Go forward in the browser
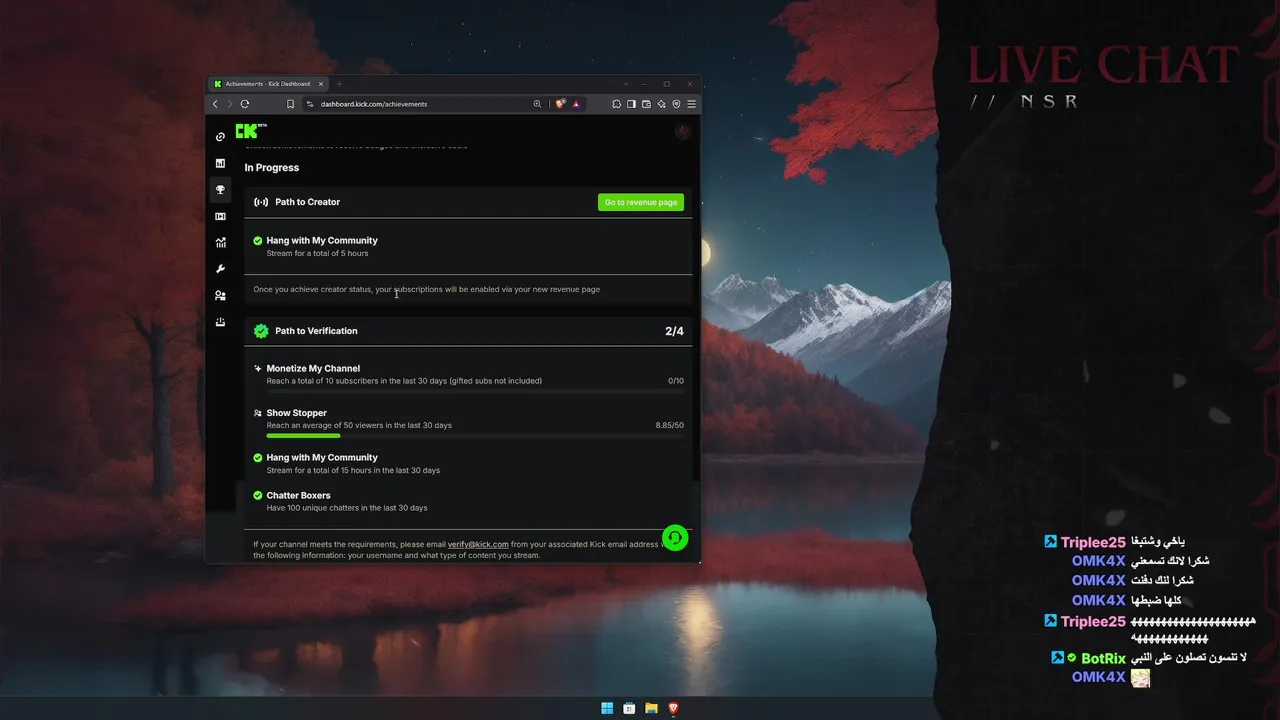This screenshot has height=720, width=1280. (x=229, y=104)
